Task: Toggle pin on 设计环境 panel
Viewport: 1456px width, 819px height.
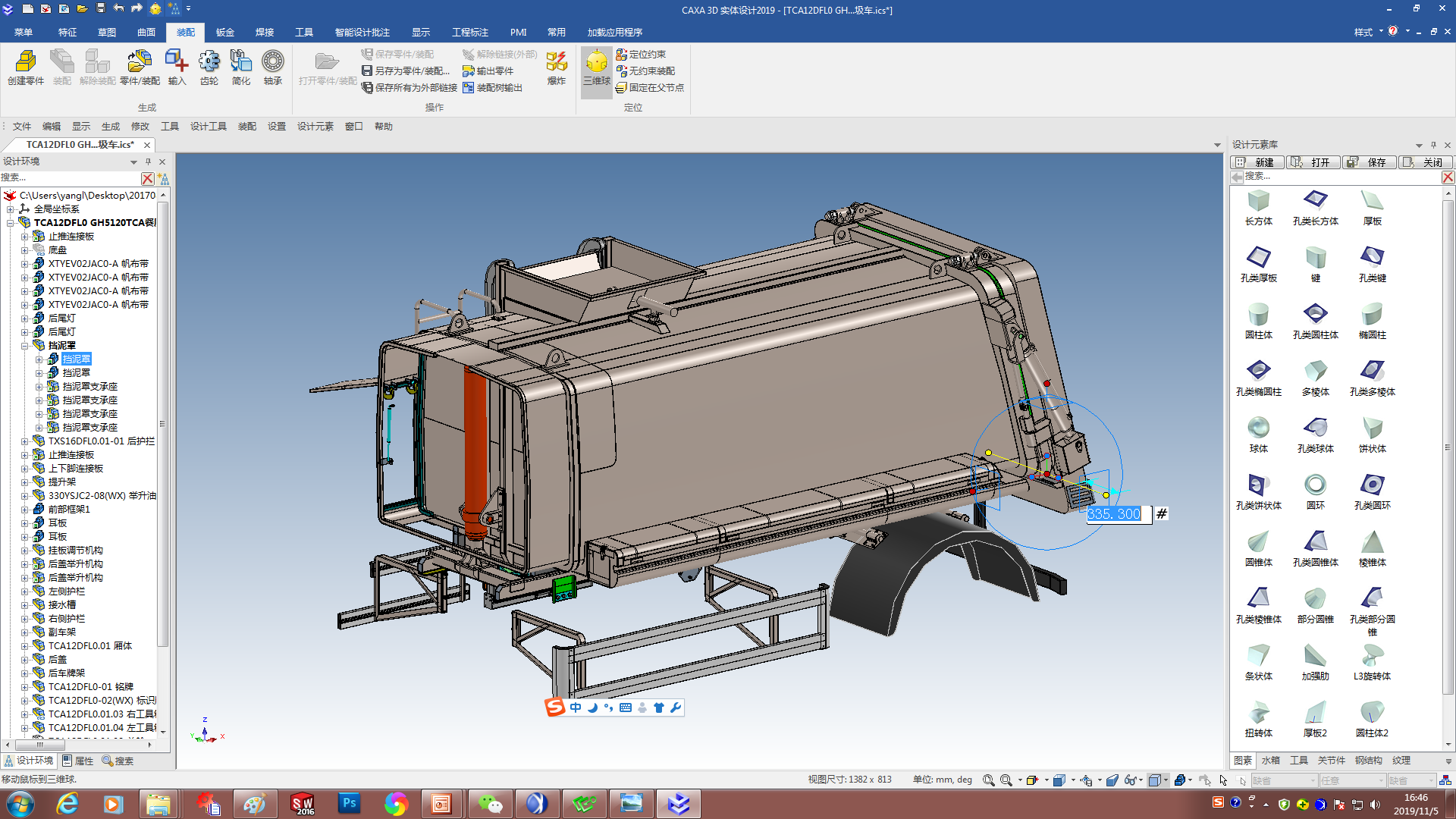Action: [x=148, y=162]
